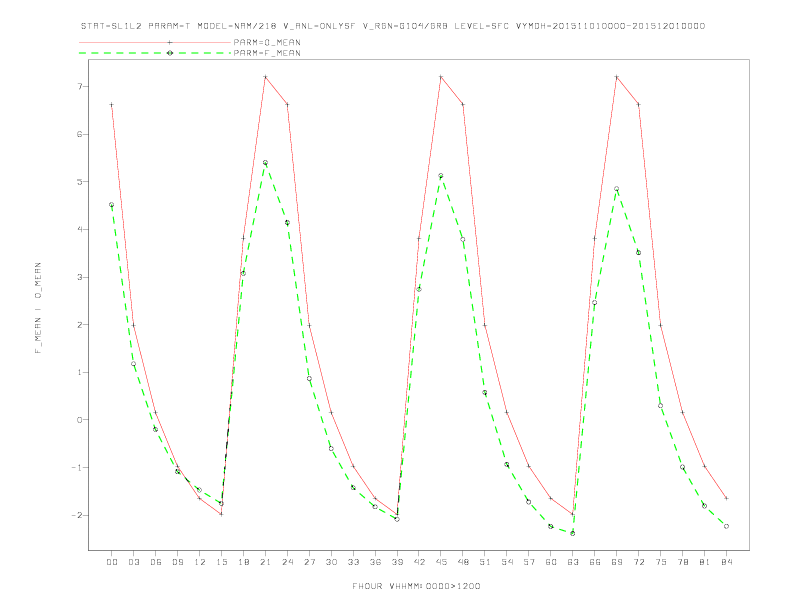Click x-axis tick label 48
The height and width of the screenshot is (612, 792).
click(463, 562)
